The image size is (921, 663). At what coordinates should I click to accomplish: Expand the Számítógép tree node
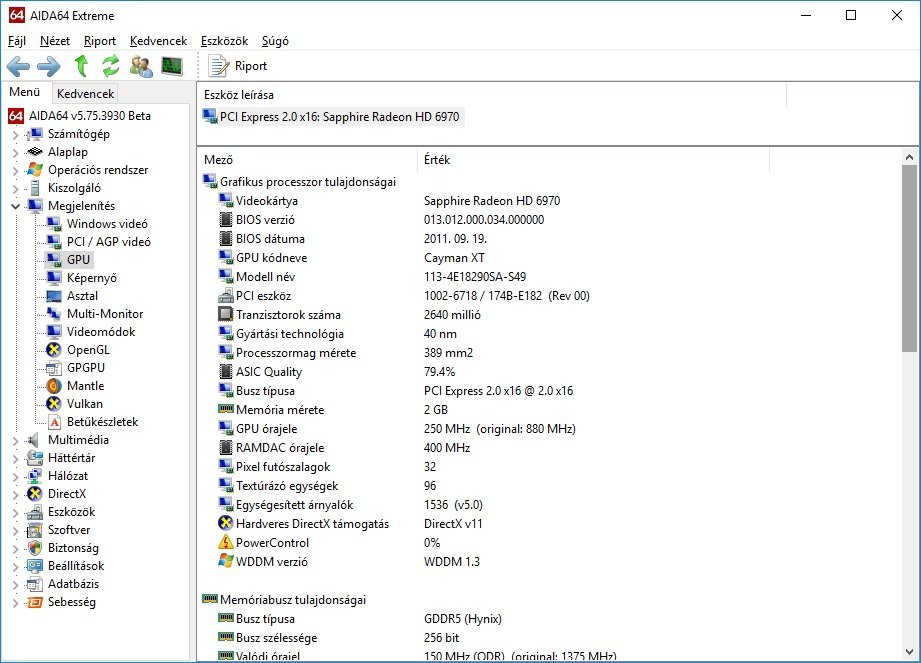[x=15, y=134]
